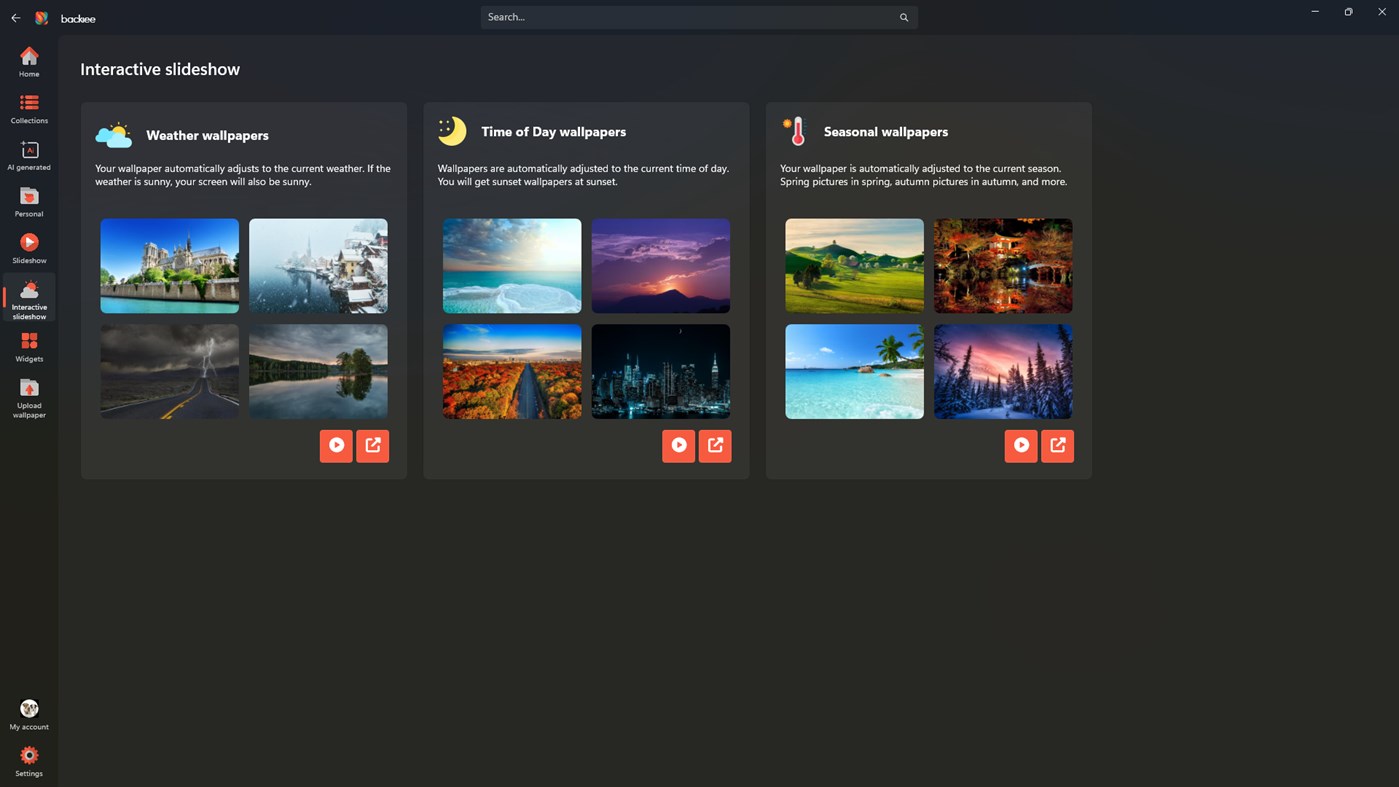
Task: Open snowy village weather thumbnail
Action: 318,266
